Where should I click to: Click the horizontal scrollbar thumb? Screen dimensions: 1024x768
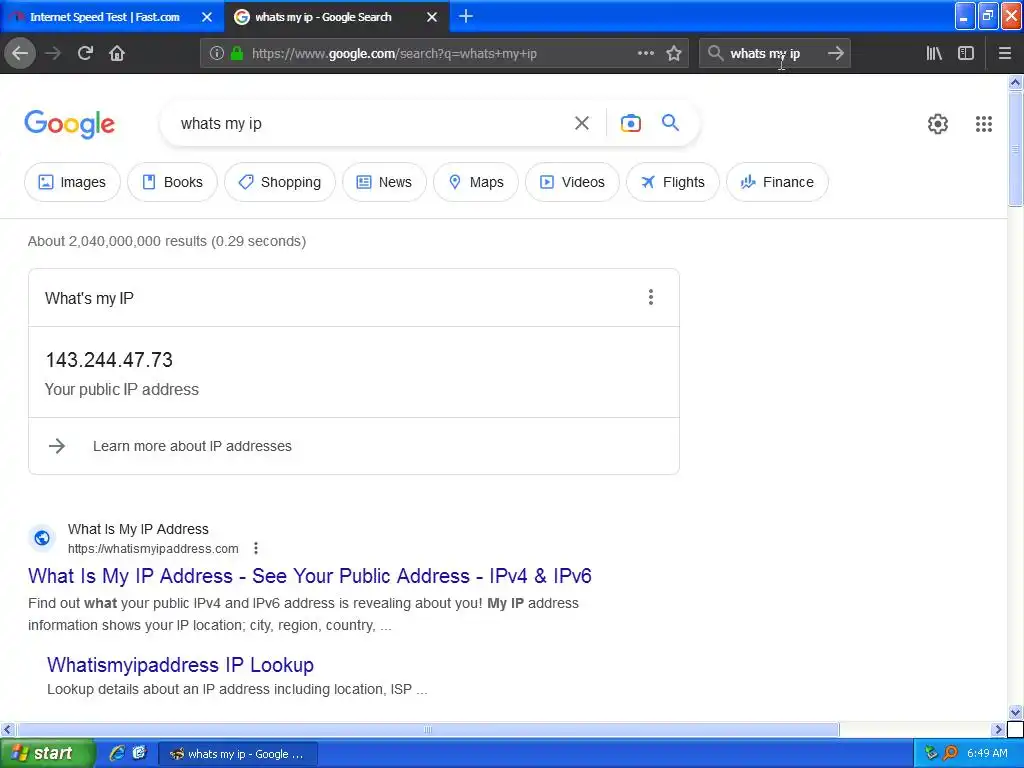(x=428, y=729)
